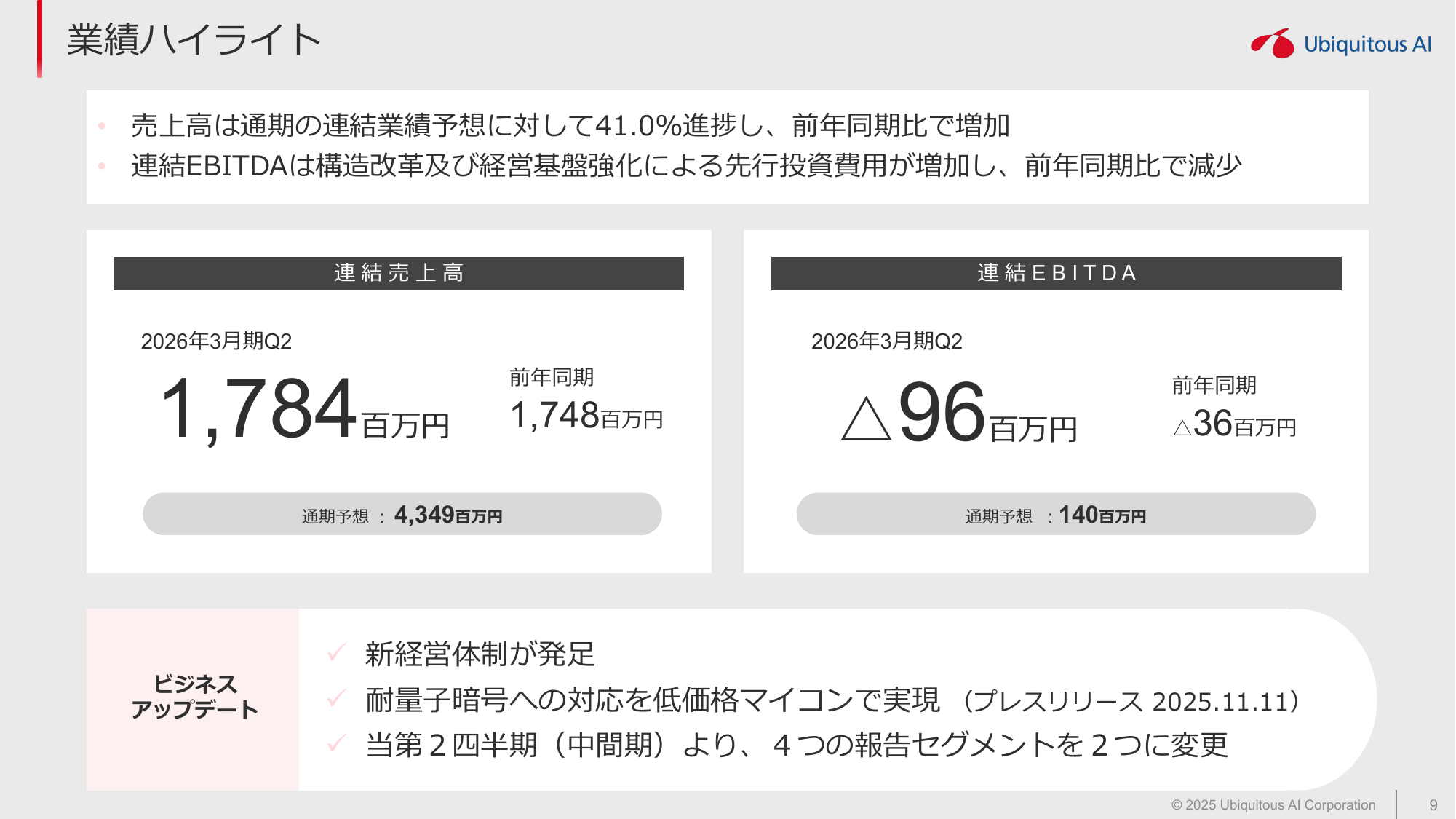Click the pink bullet before 売上高は通期の
This screenshot has height=819, width=1456.
tap(102, 126)
